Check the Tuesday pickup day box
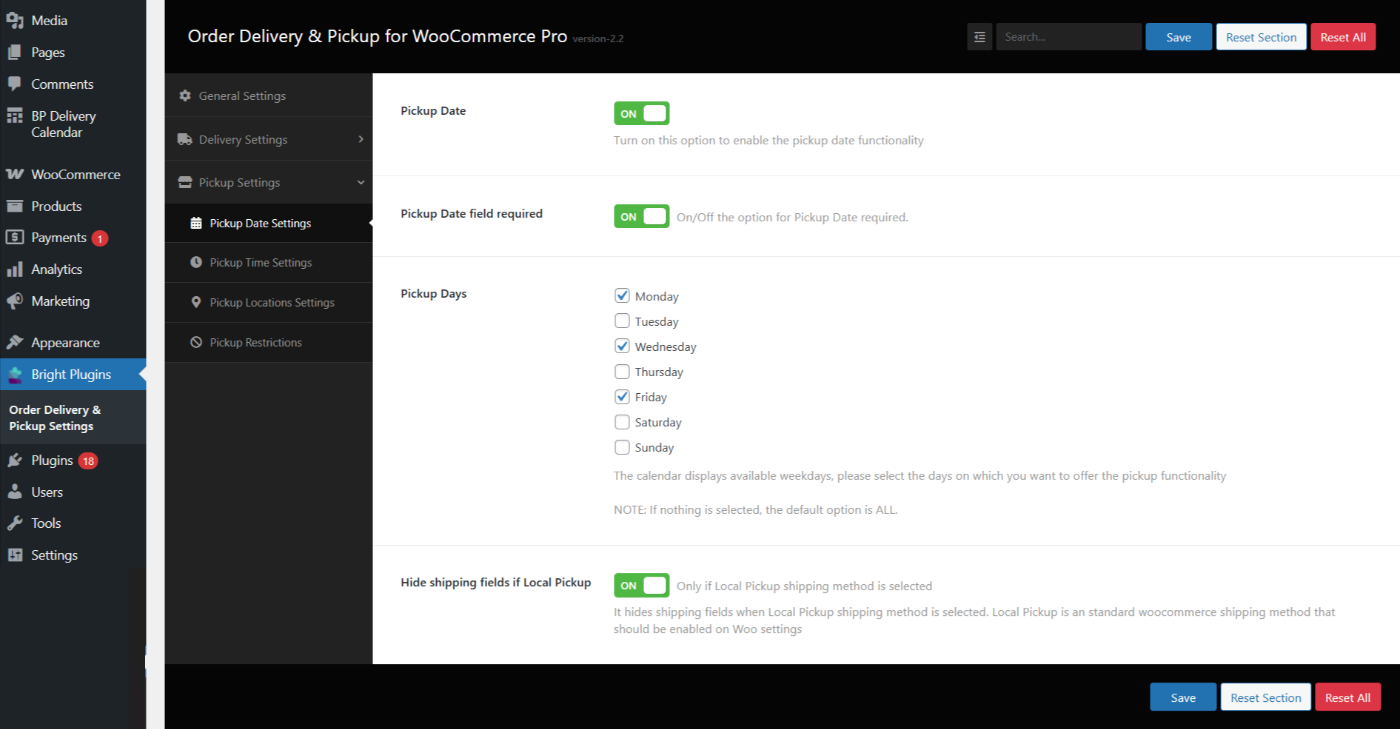 pyautogui.click(x=622, y=321)
